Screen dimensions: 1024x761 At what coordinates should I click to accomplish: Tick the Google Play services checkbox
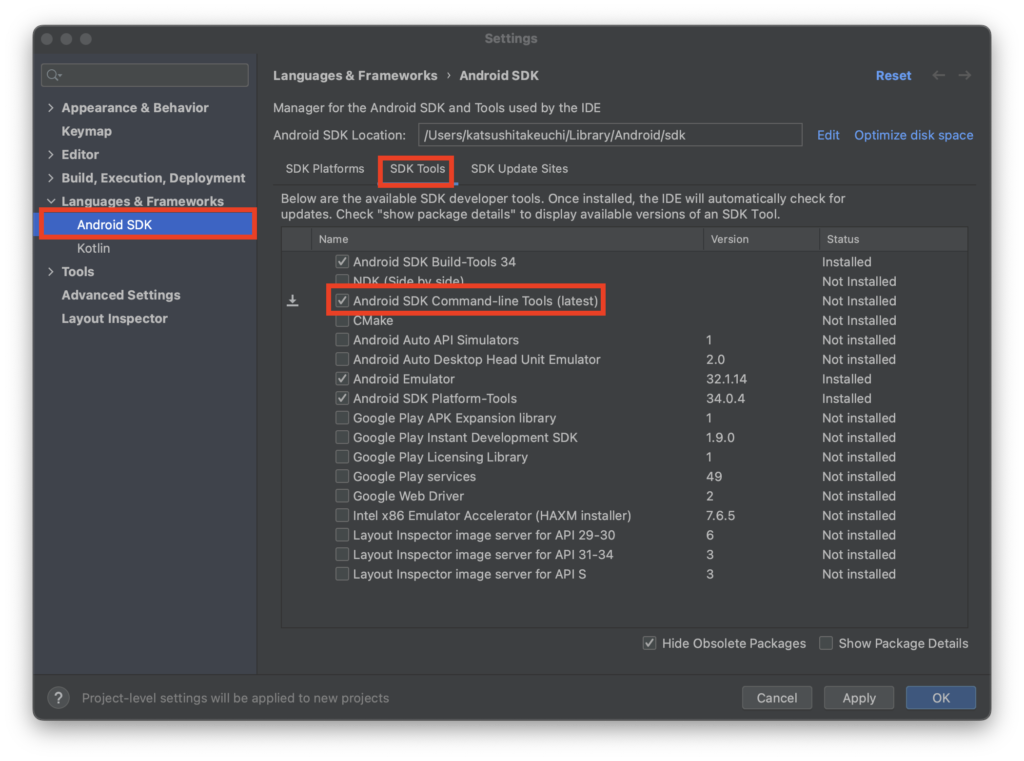[x=343, y=477]
